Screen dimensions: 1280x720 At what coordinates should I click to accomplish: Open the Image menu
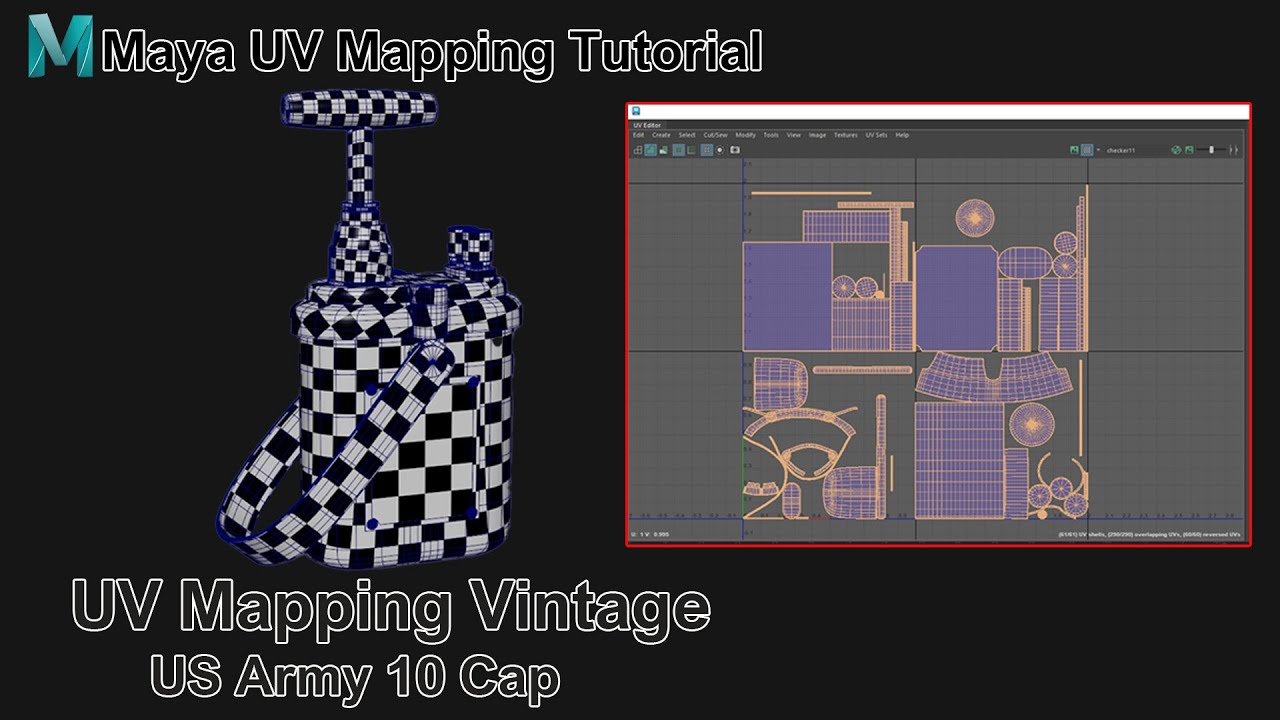click(817, 135)
